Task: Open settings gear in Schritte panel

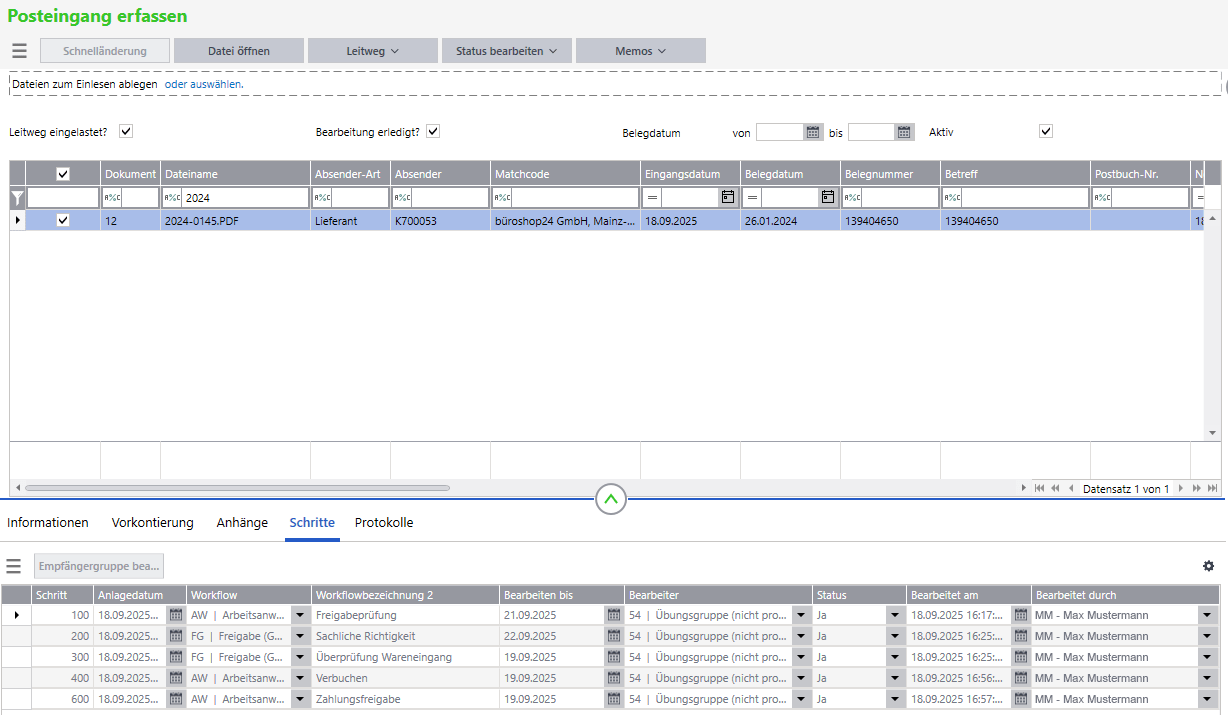Action: point(1208,566)
